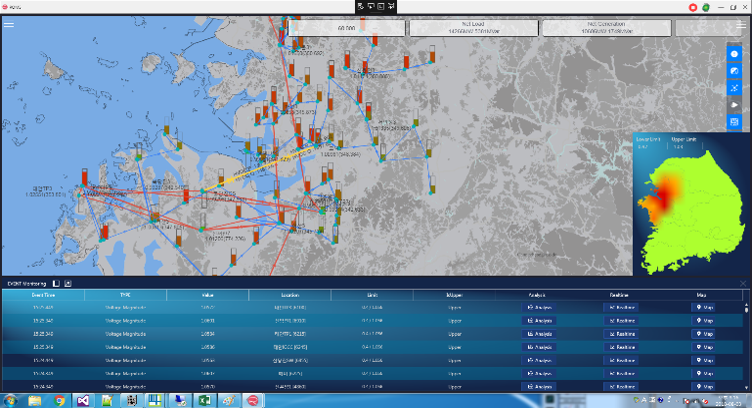Toggle first checkbox beside EVENT Monitoring
The width and height of the screenshot is (752, 408).
click(58, 284)
